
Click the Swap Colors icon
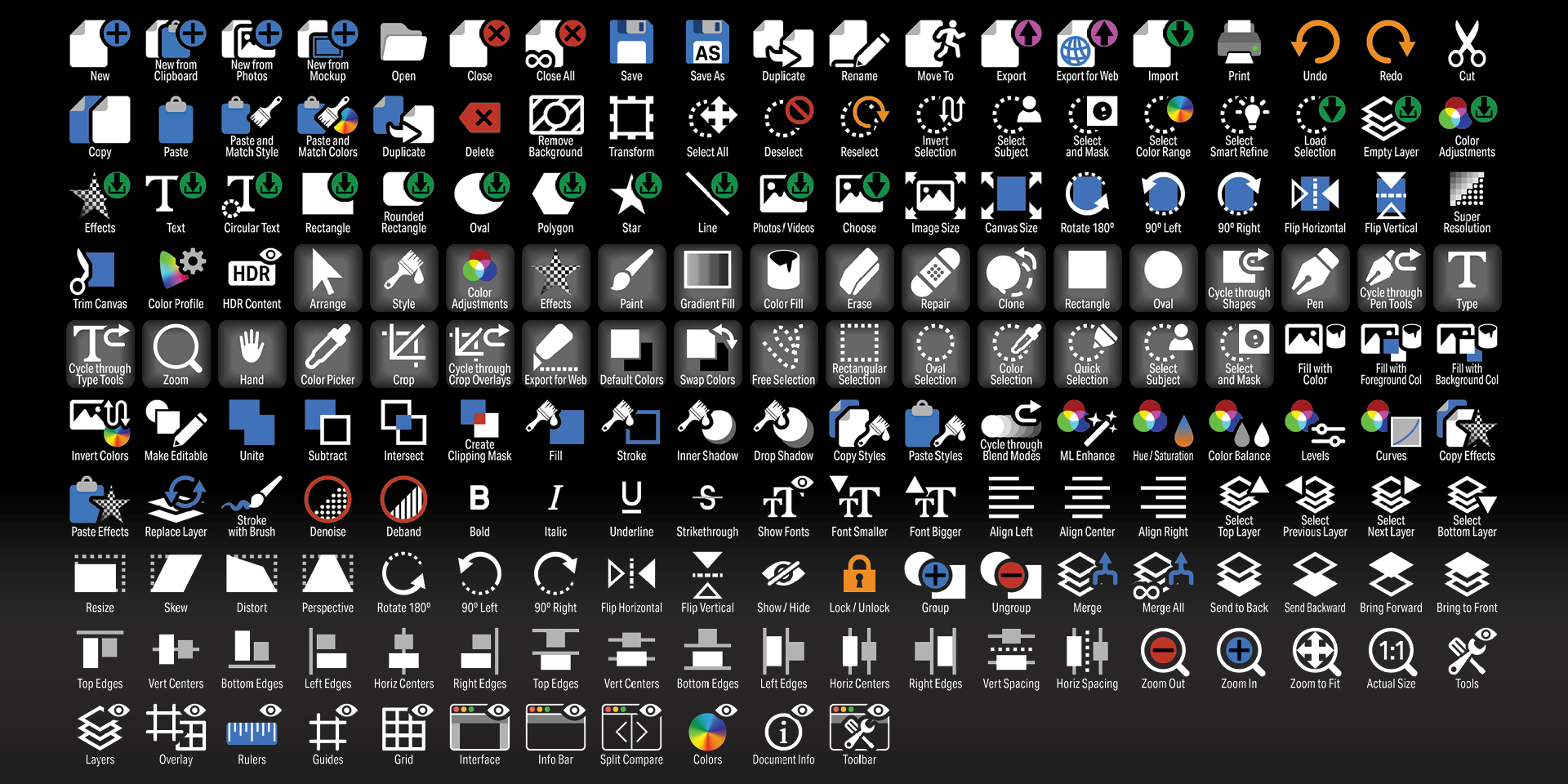click(707, 354)
